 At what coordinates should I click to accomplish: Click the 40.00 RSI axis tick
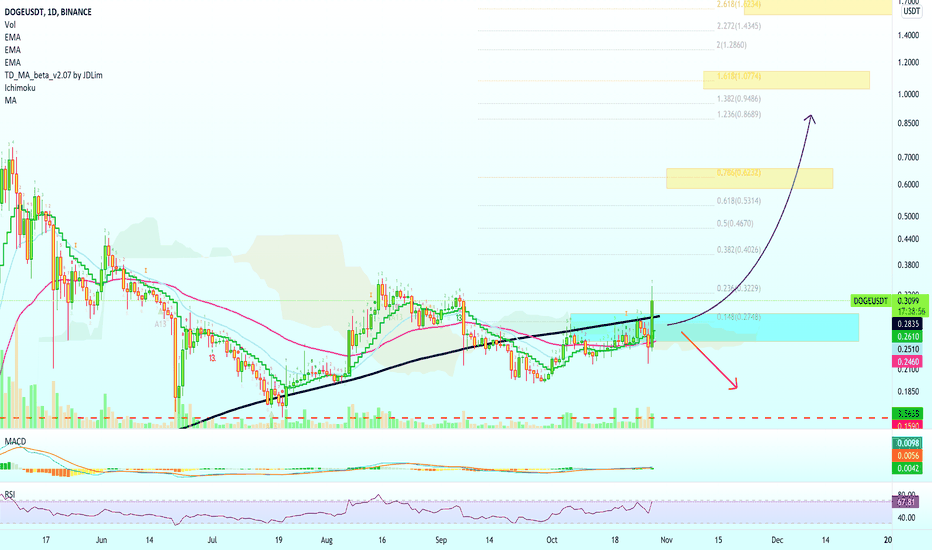pos(906,518)
